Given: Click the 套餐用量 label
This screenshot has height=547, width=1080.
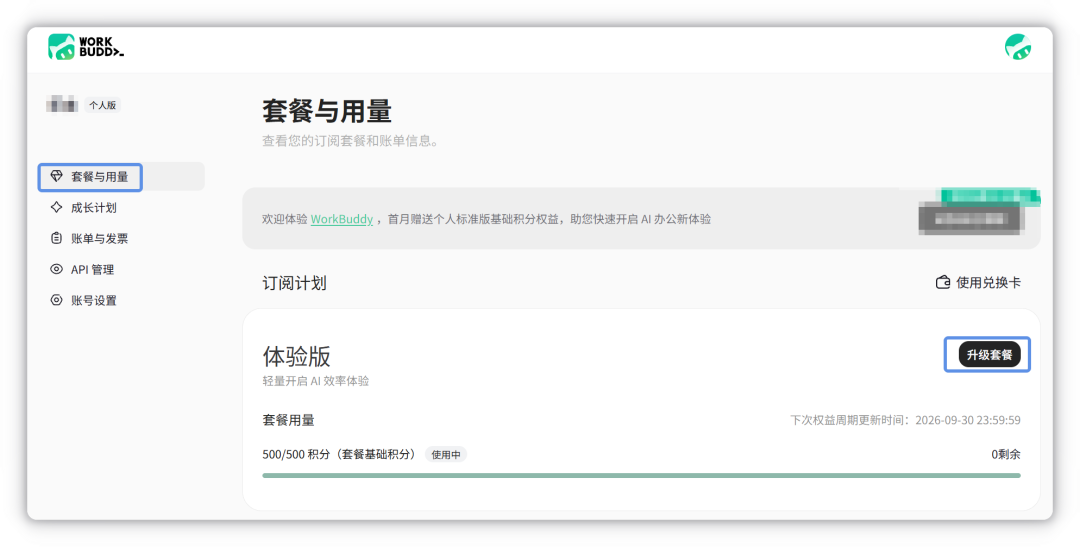Looking at the screenshot, I should 289,420.
